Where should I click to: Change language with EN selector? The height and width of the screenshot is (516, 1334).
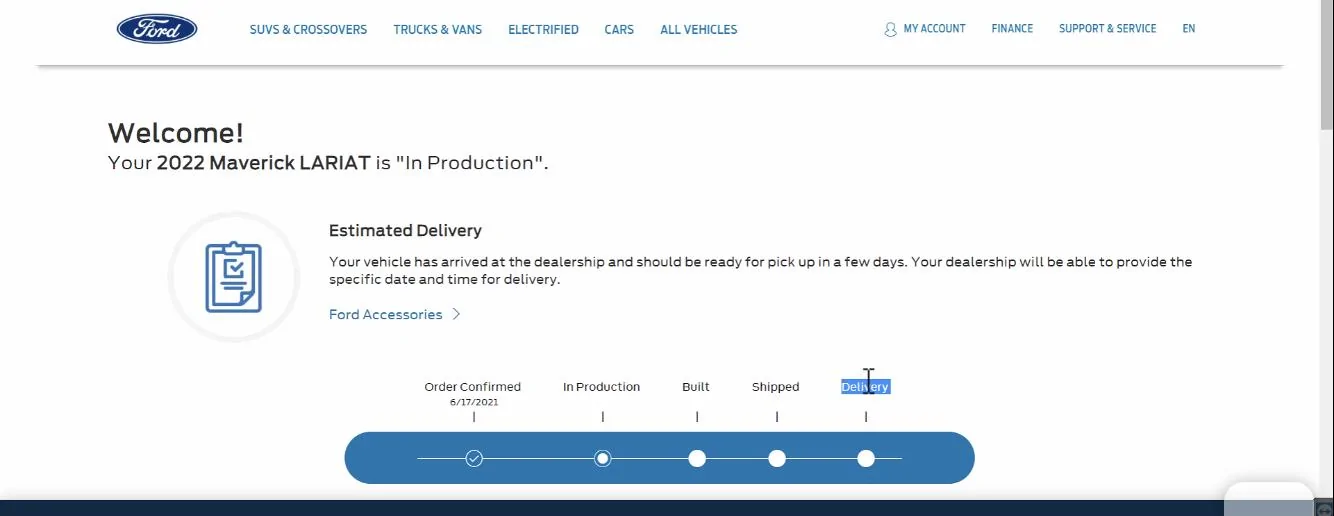(1188, 29)
